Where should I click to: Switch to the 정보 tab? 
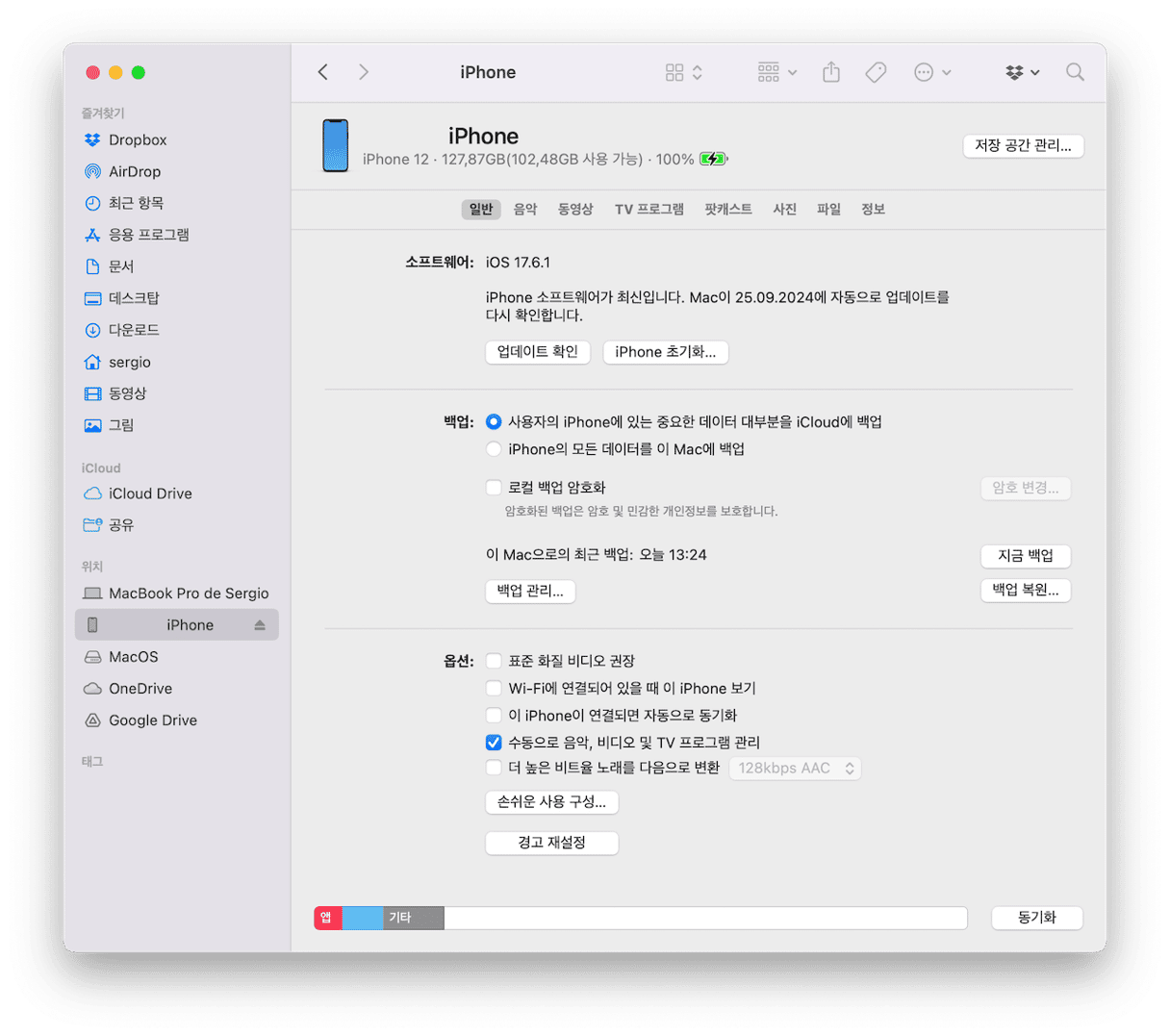873,209
